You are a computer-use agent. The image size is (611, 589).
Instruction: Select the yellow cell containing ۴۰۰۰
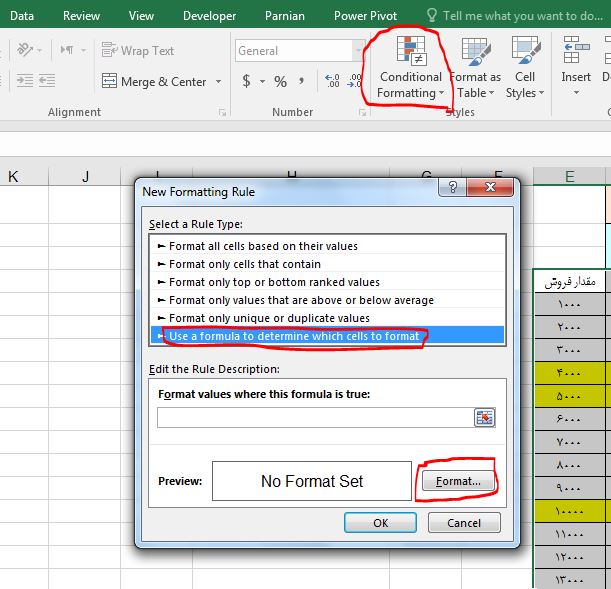pyautogui.click(x=569, y=373)
